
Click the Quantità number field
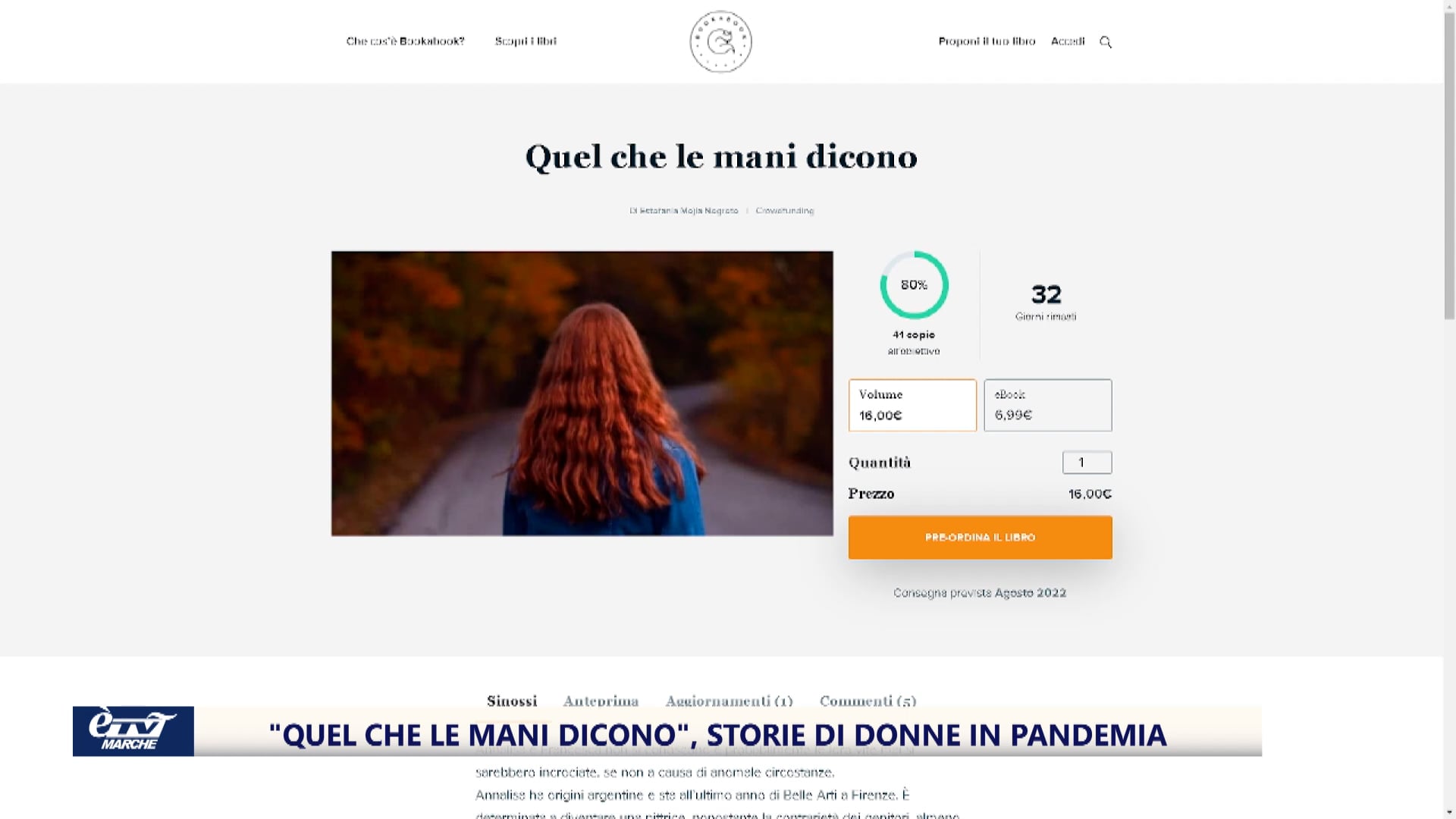coord(1087,463)
